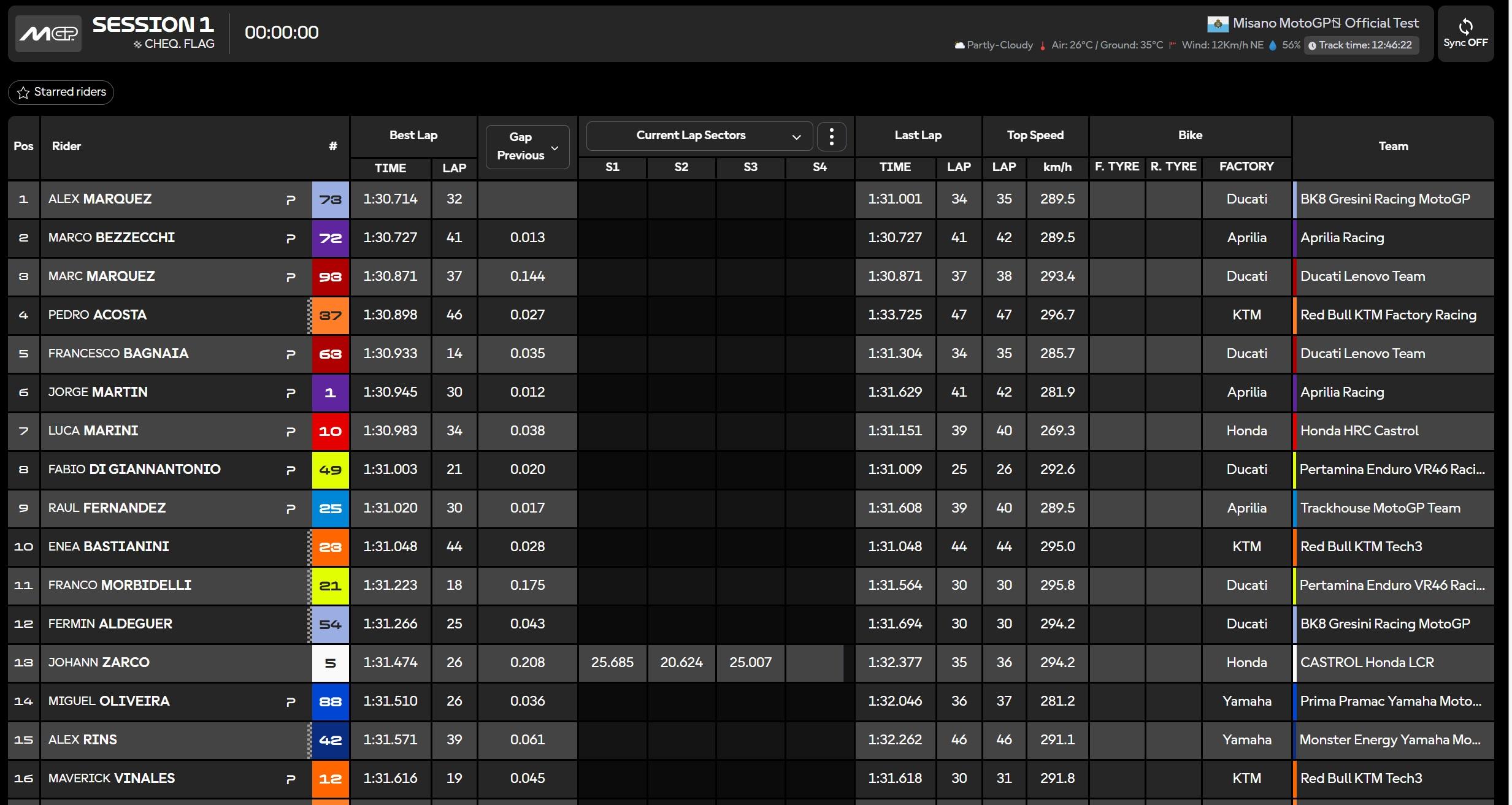Click the number 23 badge for Bastianini
This screenshot has width=1512, height=805.
tap(331, 547)
